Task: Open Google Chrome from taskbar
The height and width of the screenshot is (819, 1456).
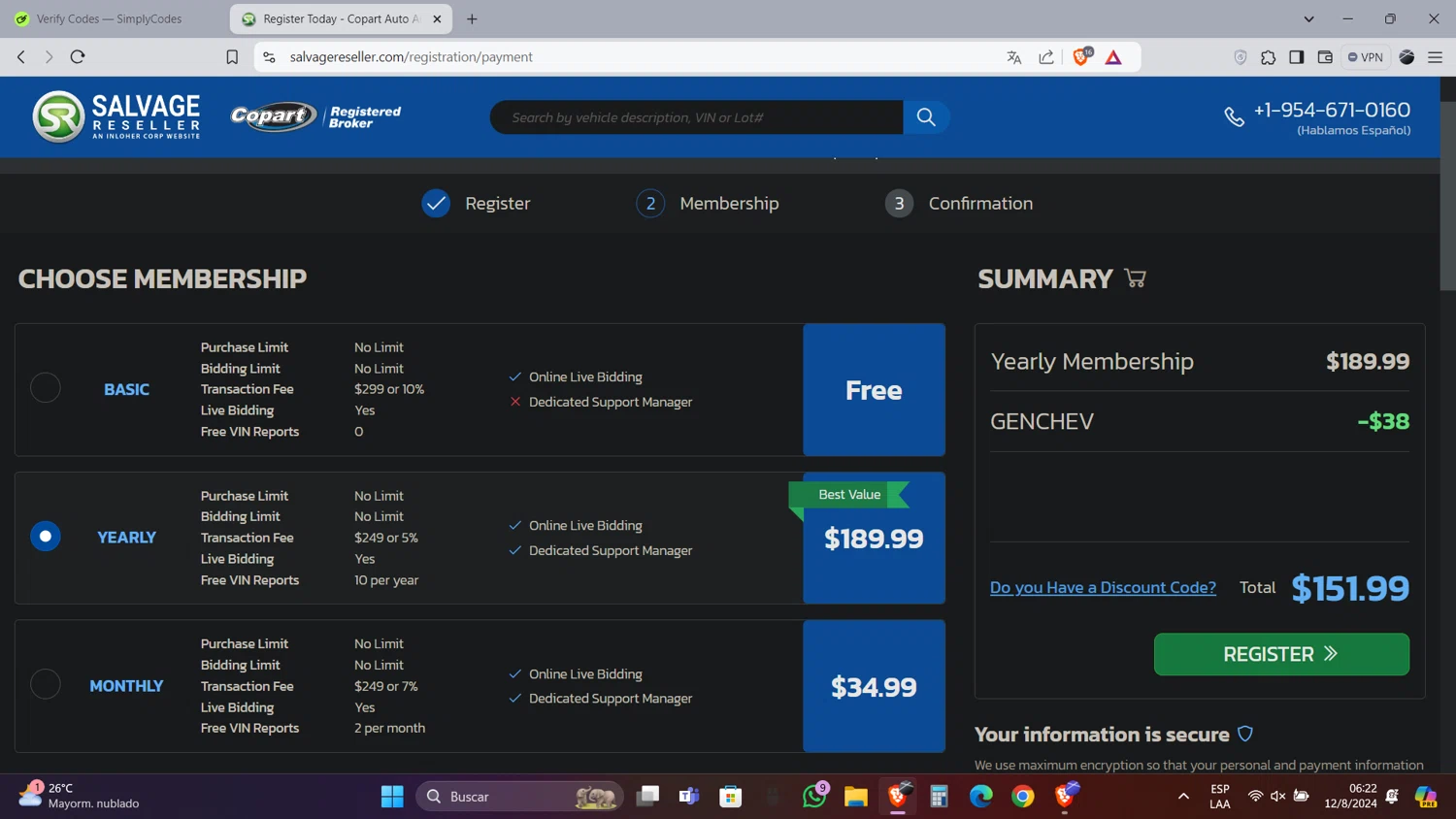Action: coord(1022,797)
